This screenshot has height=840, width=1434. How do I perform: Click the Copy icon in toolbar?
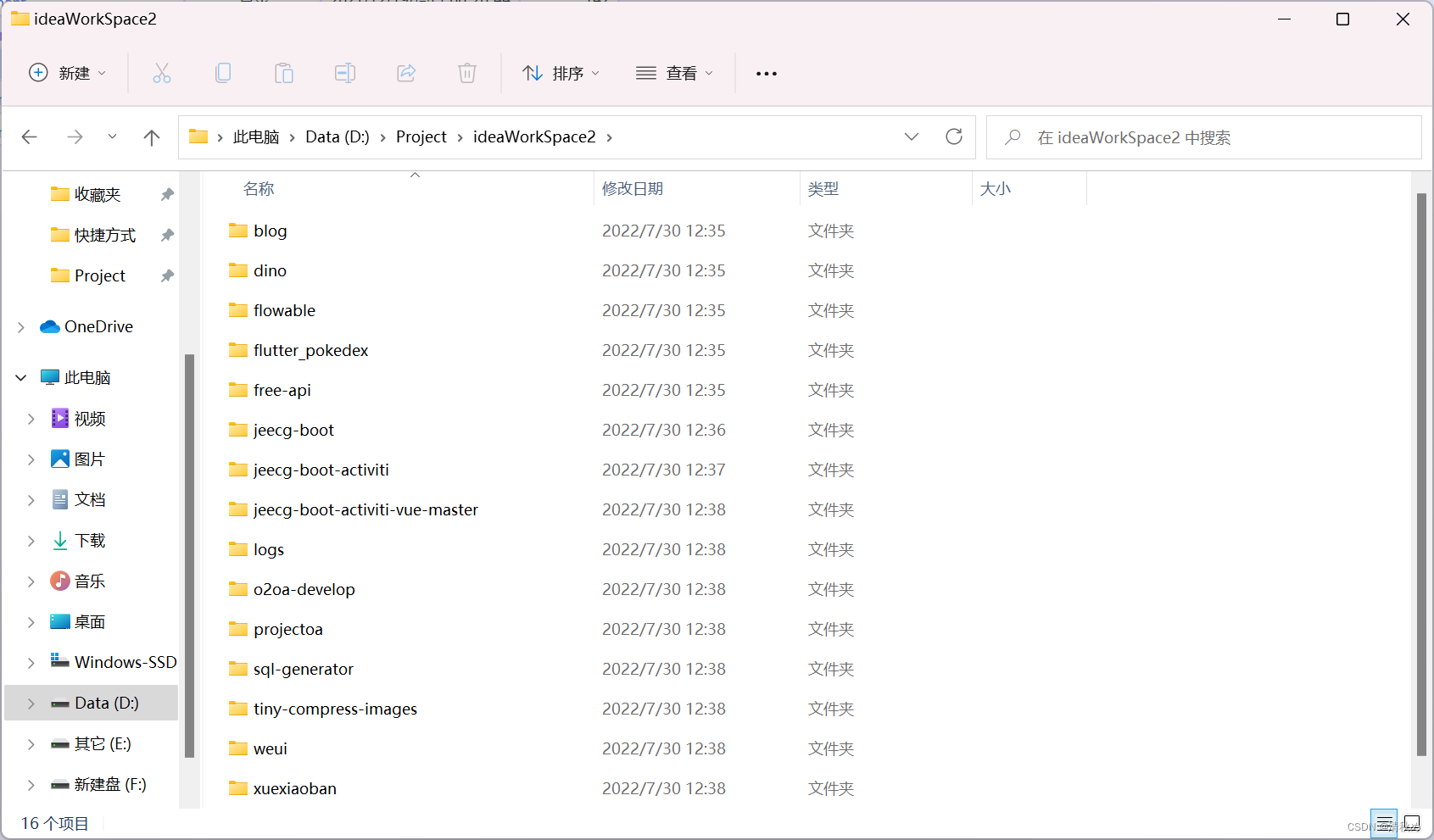pos(223,73)
